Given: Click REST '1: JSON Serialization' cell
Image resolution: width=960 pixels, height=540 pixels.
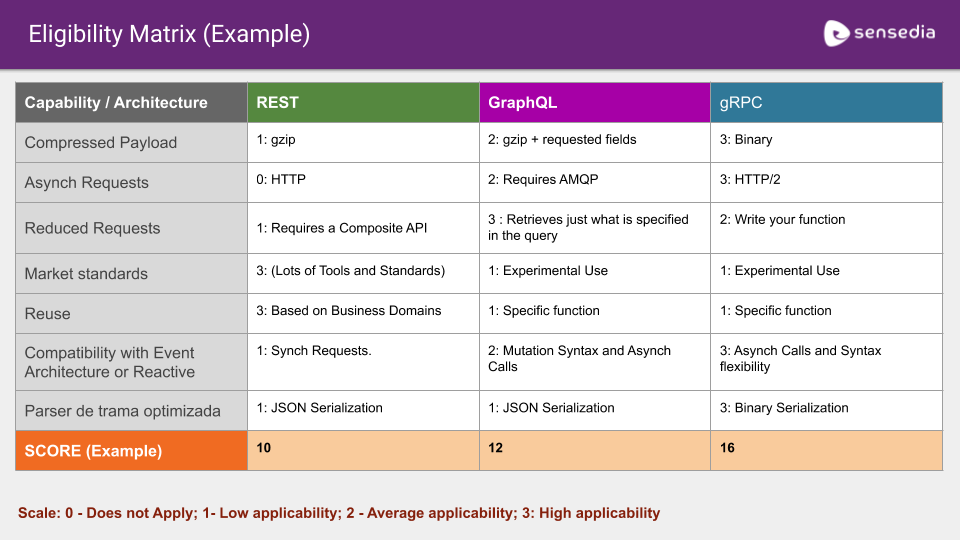Looking at the screenshot, I should [x=363, y=411].
